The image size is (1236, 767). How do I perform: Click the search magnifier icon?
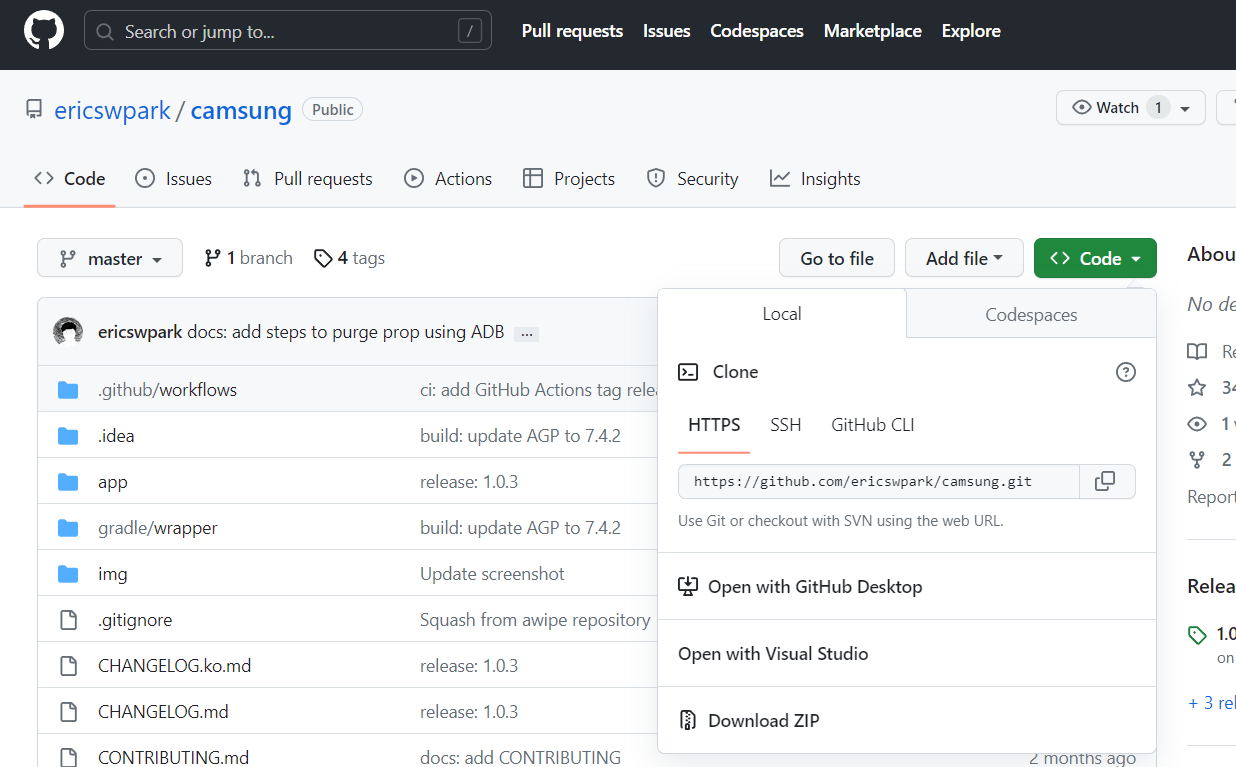[104, 32]
